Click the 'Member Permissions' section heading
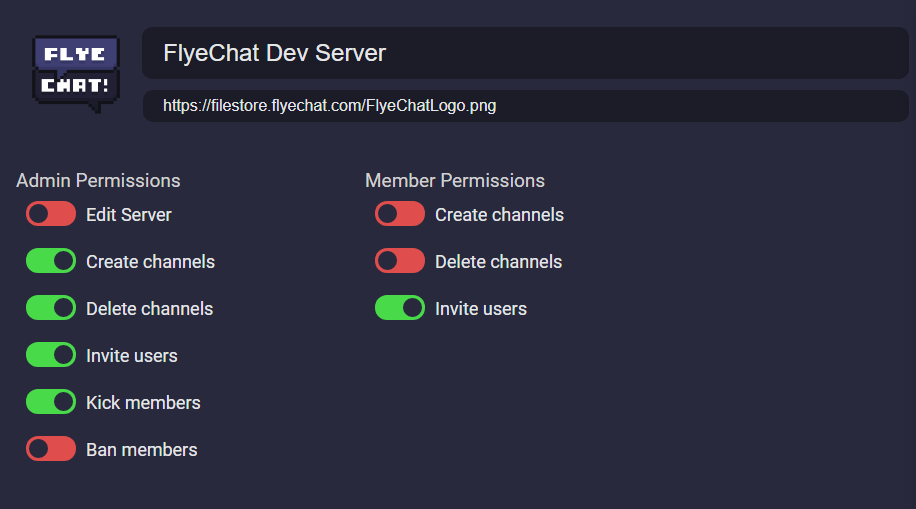The width and height of the screenshot is (916, 509). (x=455, y=181)
